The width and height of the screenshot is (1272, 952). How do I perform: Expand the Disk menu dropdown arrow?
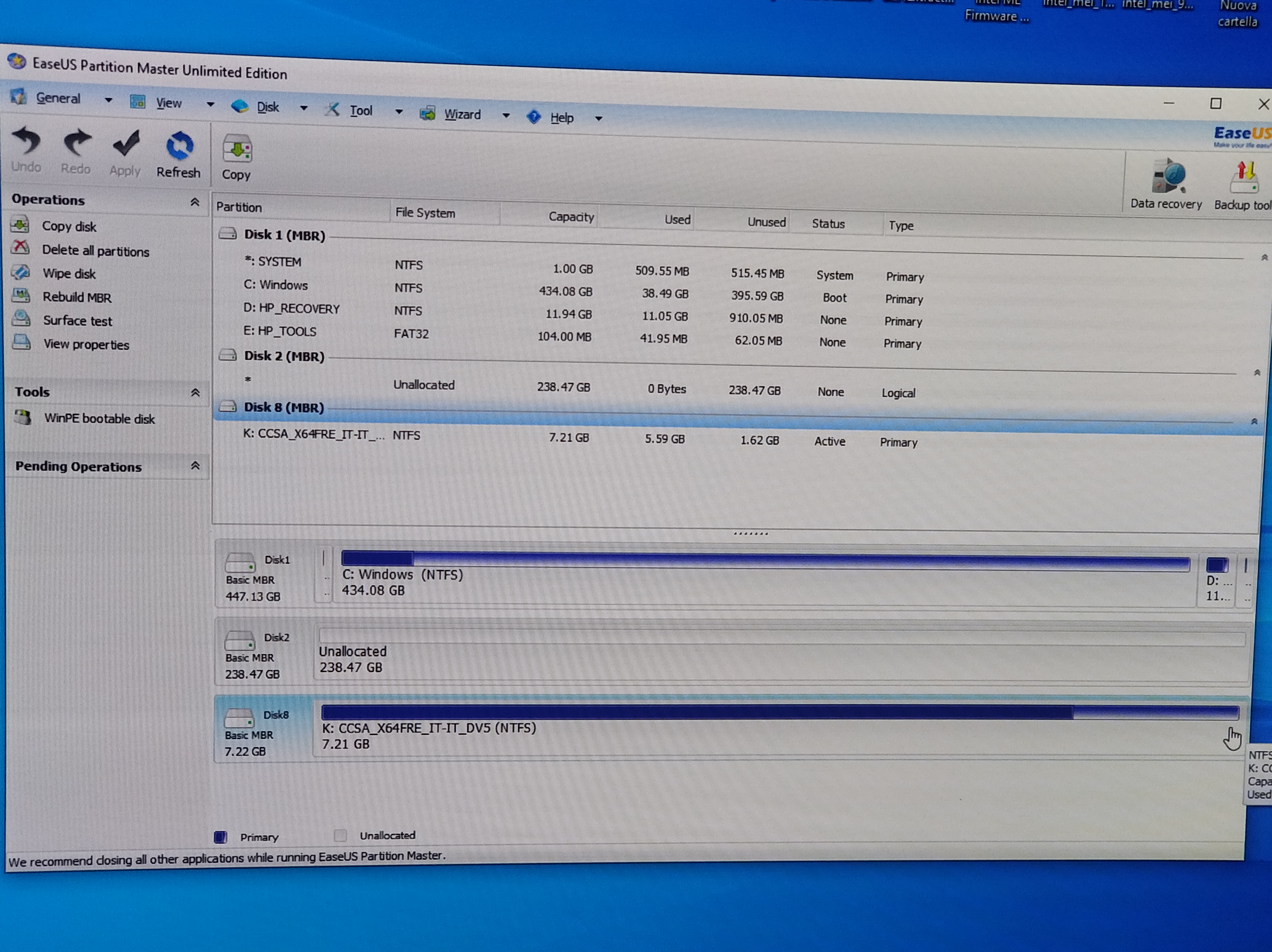point(304,108)
